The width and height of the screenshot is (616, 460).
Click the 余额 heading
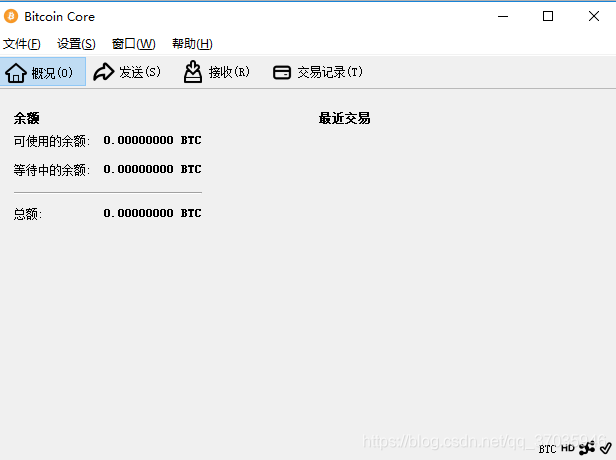(x=26, y=118)
